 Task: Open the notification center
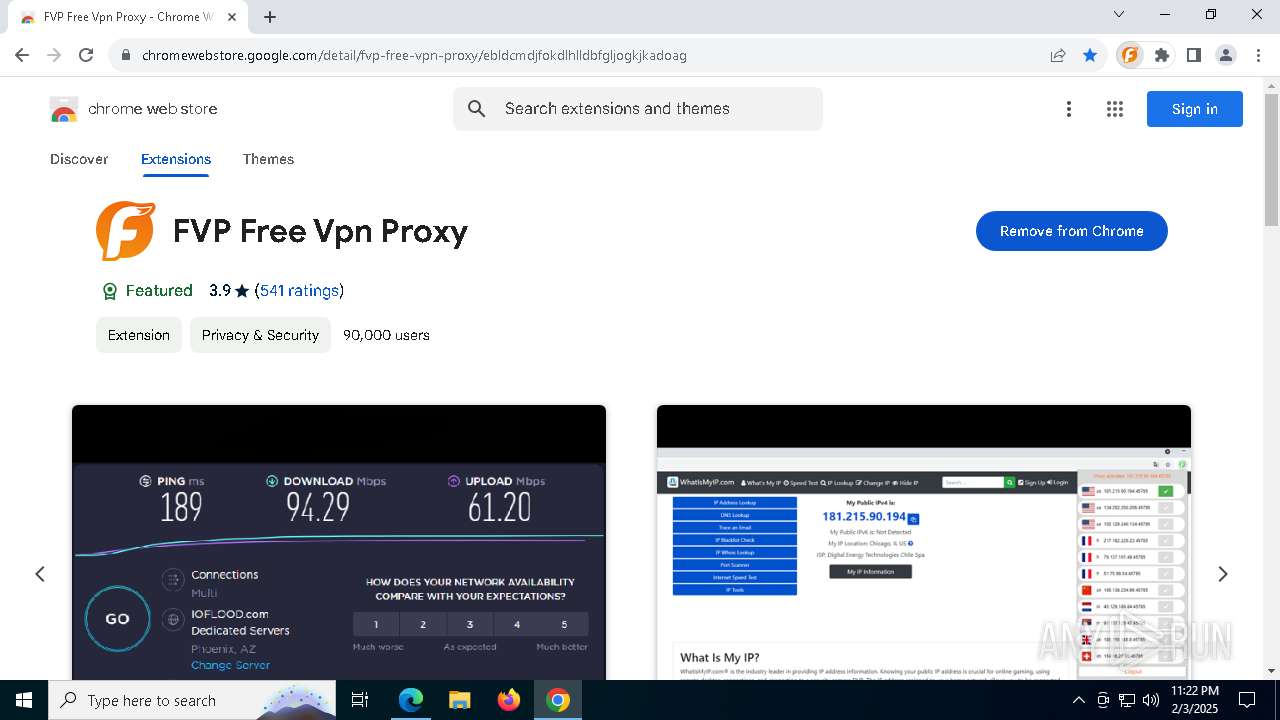[1247, 700]
